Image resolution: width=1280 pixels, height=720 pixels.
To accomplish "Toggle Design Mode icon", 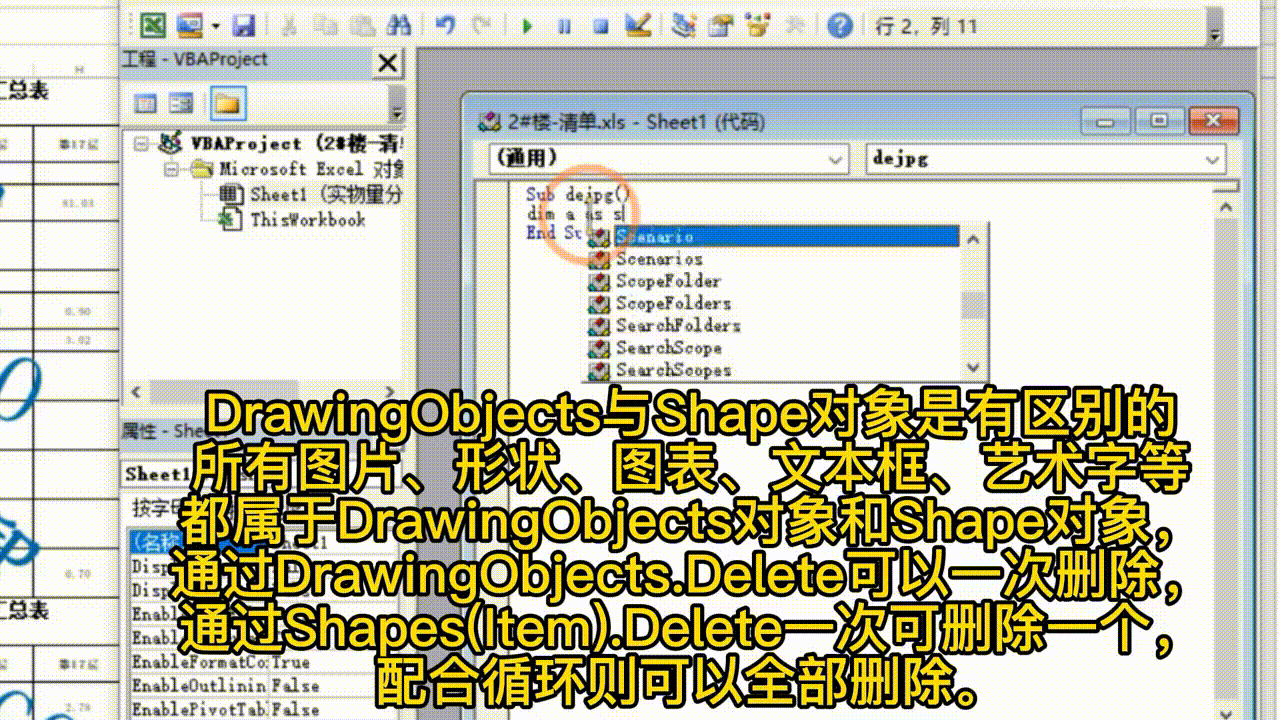I will (638, 25).
